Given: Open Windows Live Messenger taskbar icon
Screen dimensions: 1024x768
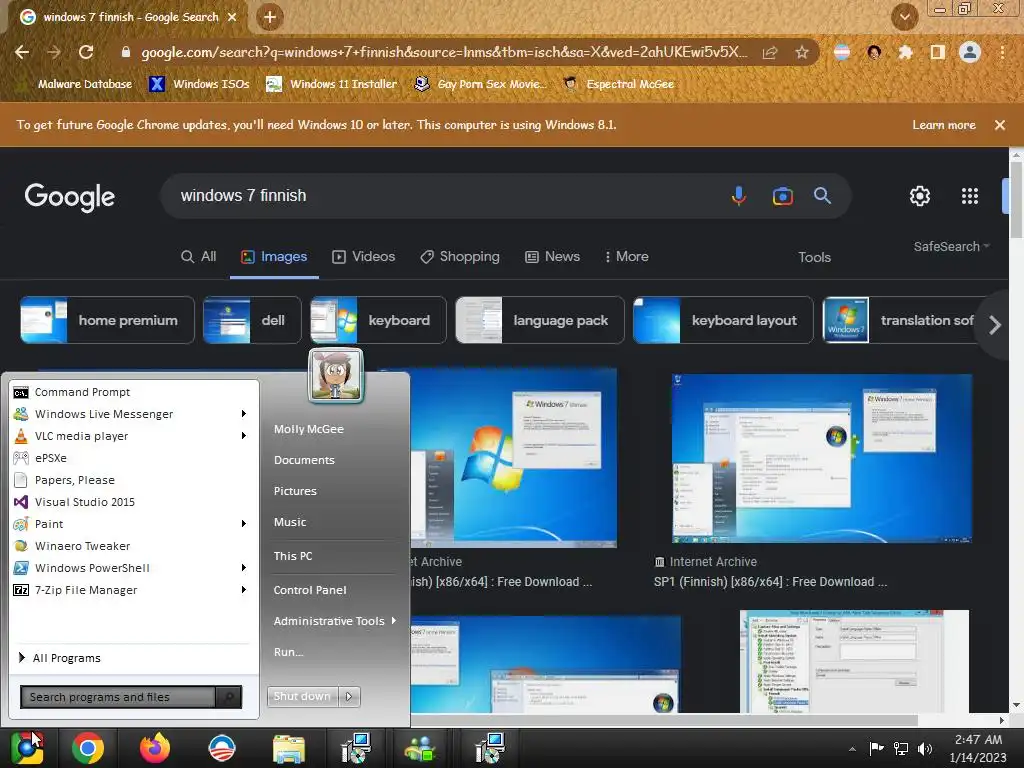Looking at the screenshot, I should click(421, 748).
